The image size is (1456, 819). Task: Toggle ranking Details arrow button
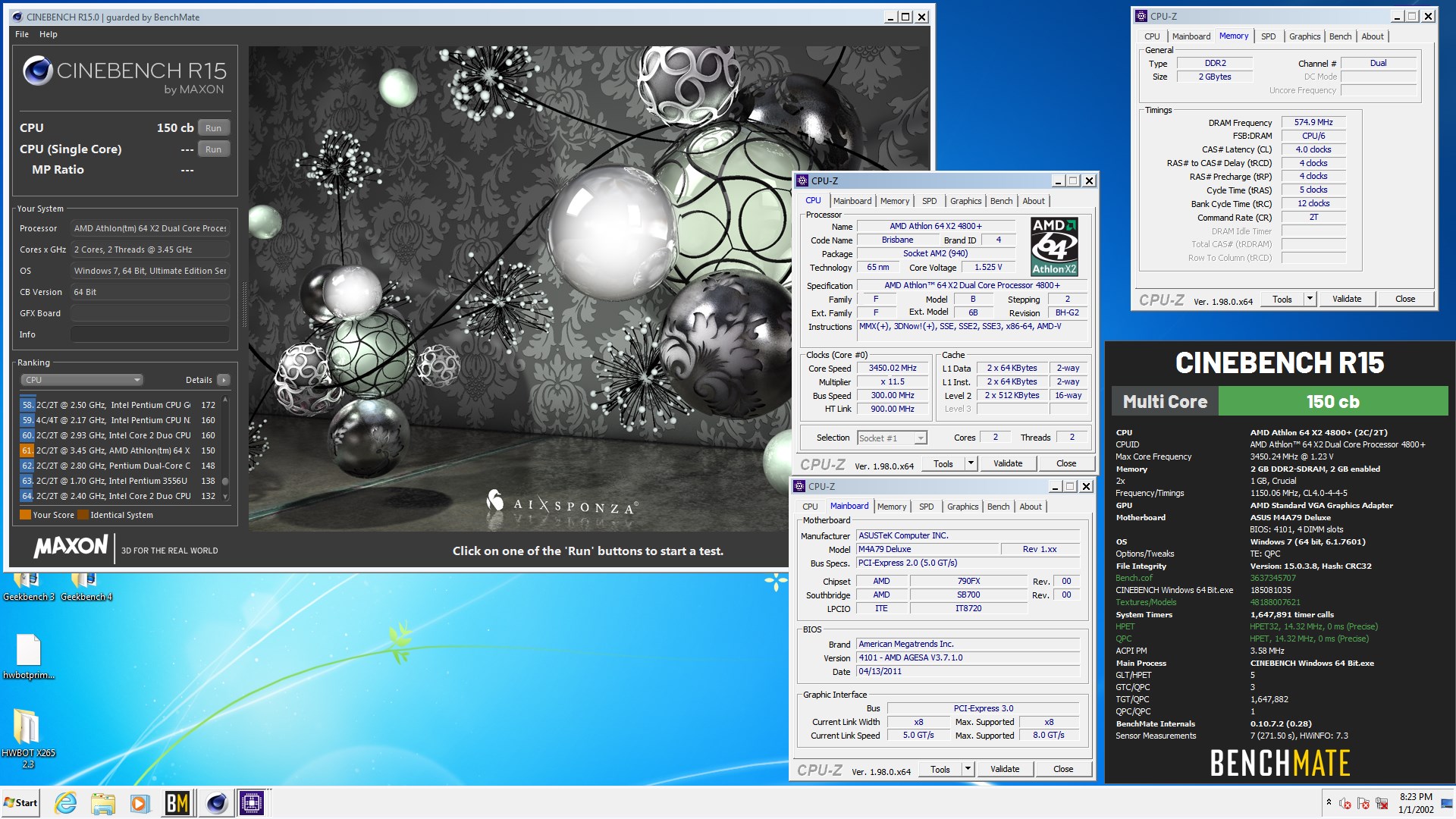[223, 380]
